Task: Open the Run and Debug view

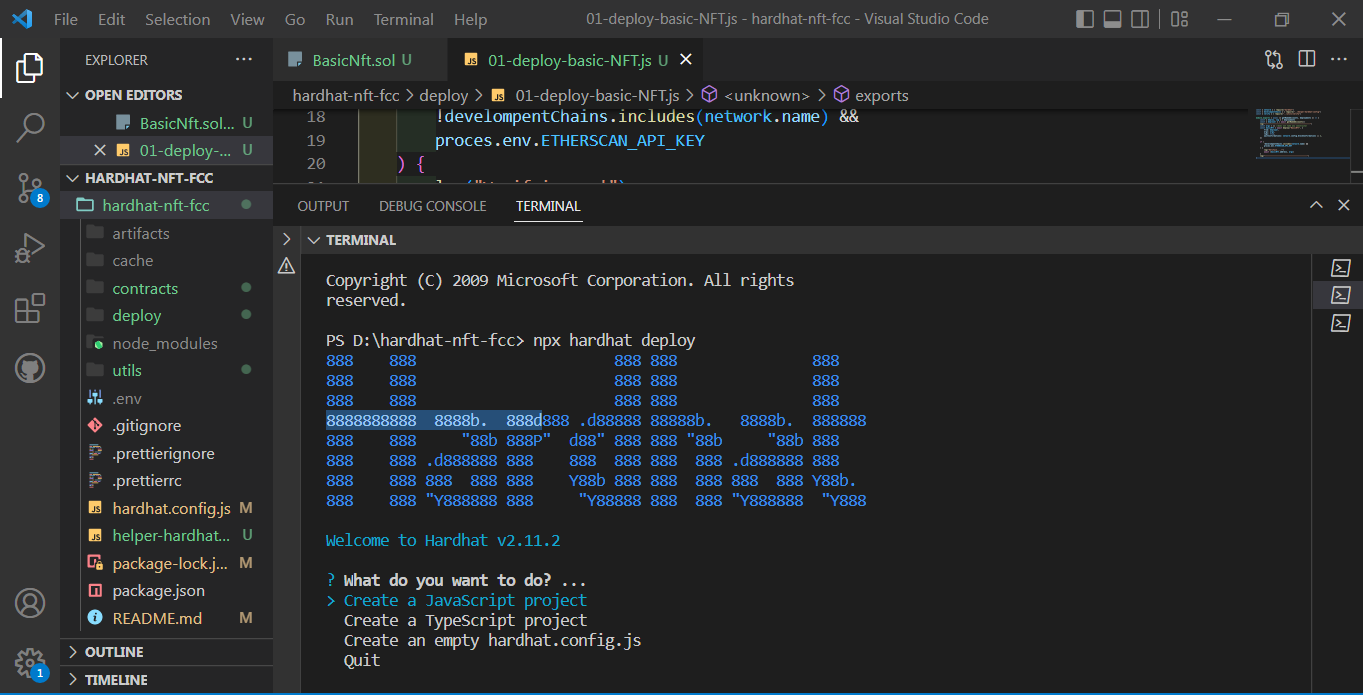Action: click(x=30, y=247)
